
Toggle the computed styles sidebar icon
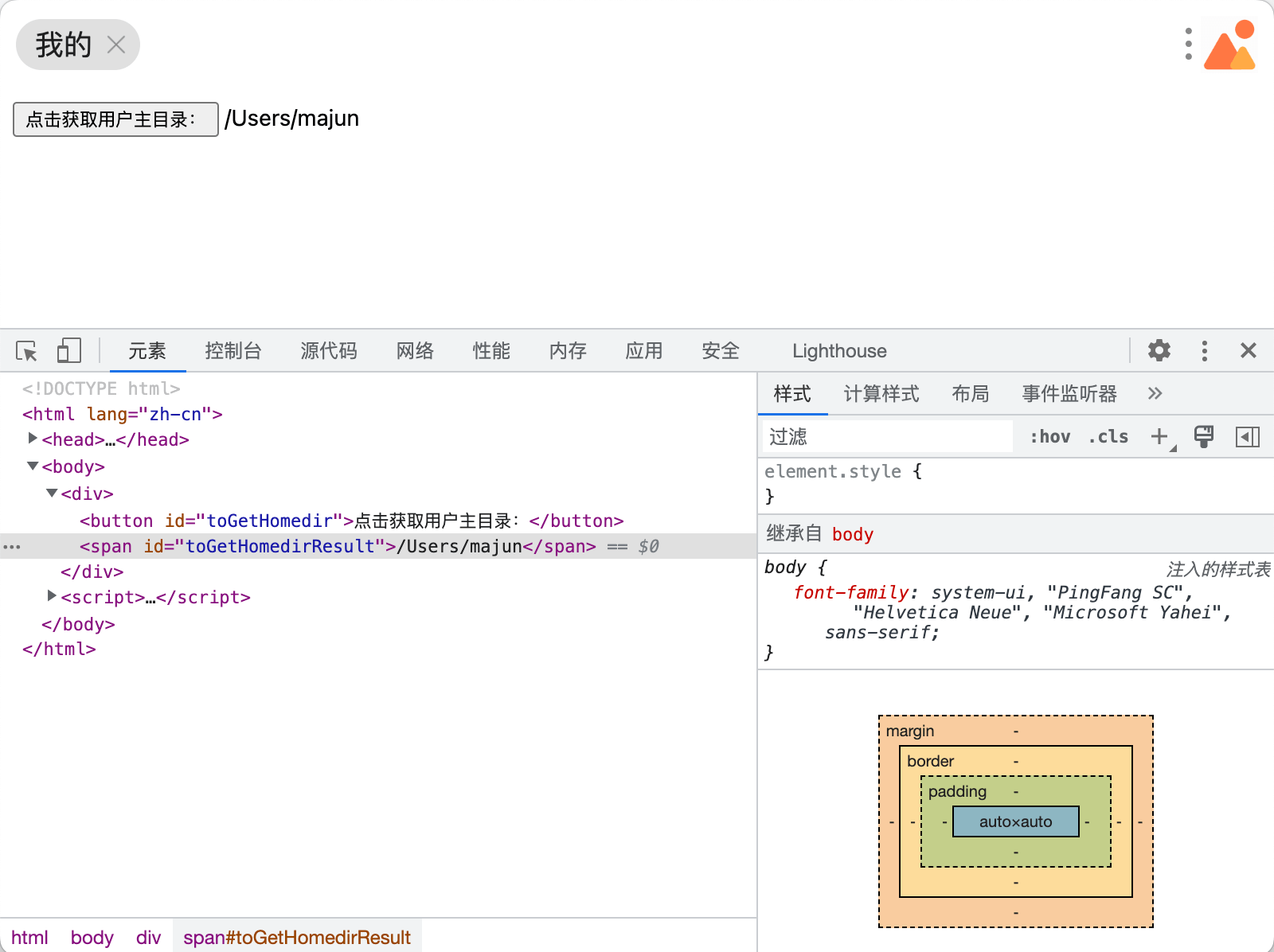(1247, 436)
